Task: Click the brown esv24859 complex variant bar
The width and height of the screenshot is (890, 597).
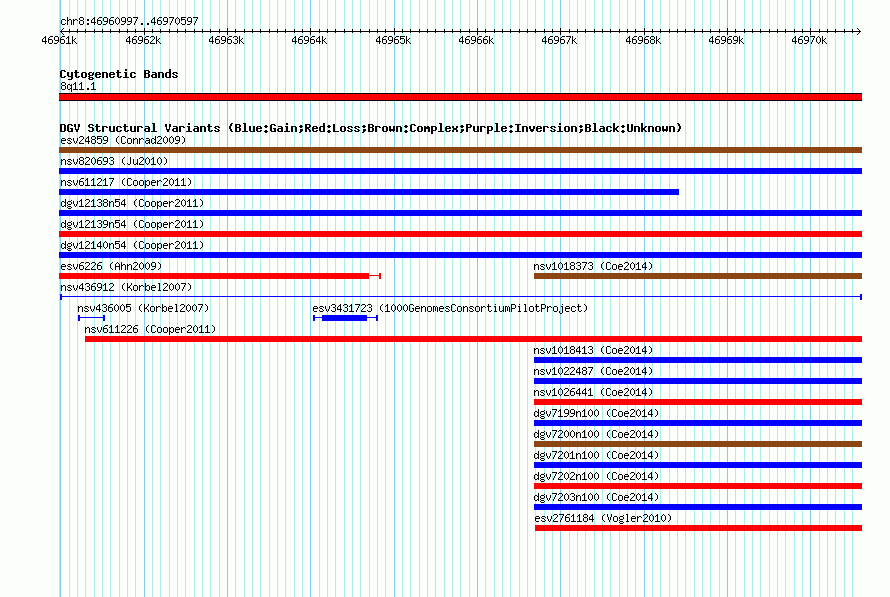Action: point(460,150)
